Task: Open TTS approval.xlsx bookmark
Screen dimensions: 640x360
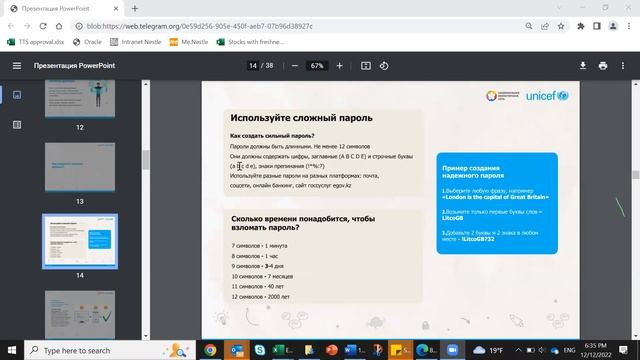Action: click(x=36, y=42)
